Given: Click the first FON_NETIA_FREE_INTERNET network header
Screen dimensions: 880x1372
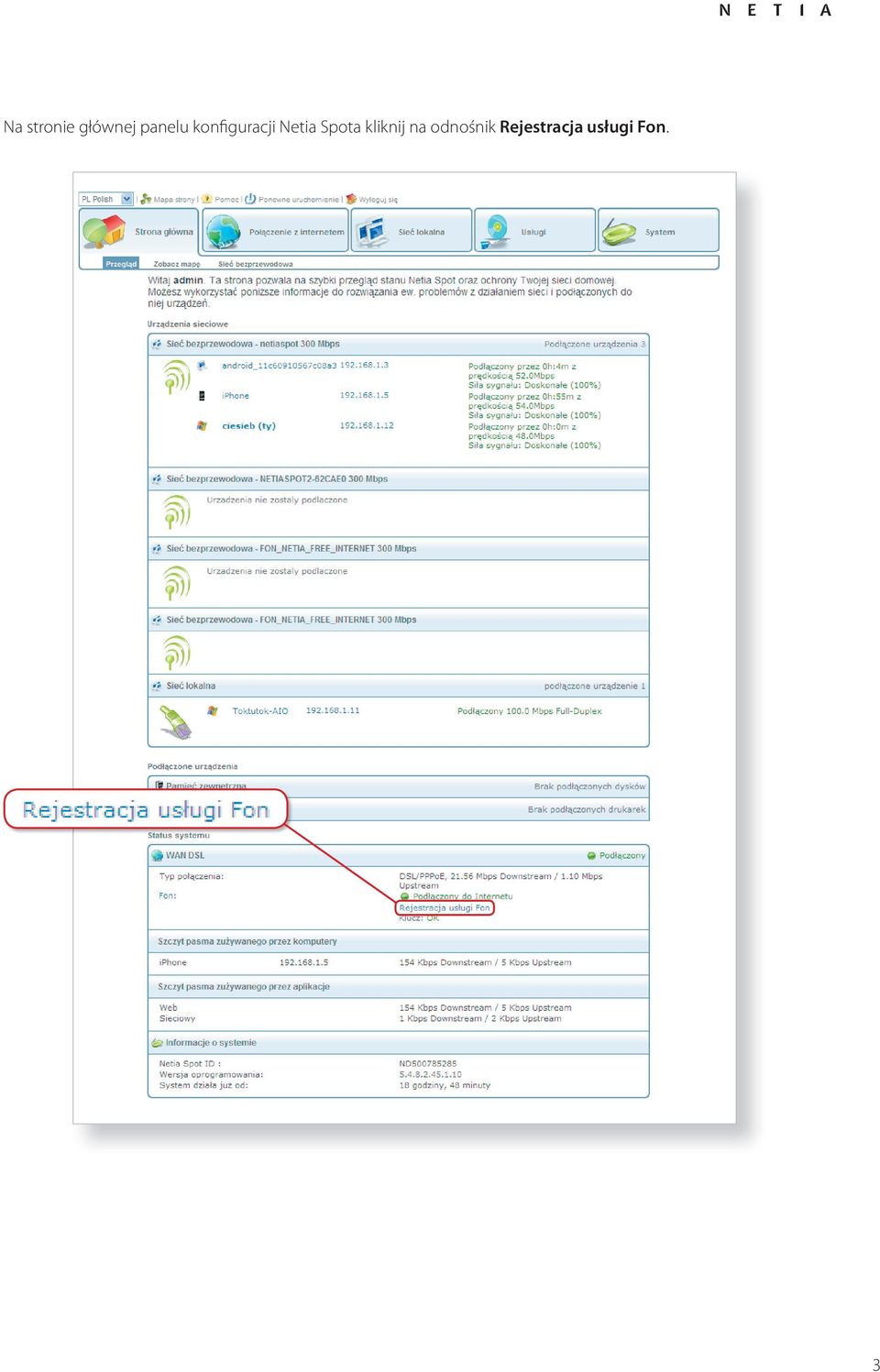Looking at the screenshot, I should coord(399,548).
